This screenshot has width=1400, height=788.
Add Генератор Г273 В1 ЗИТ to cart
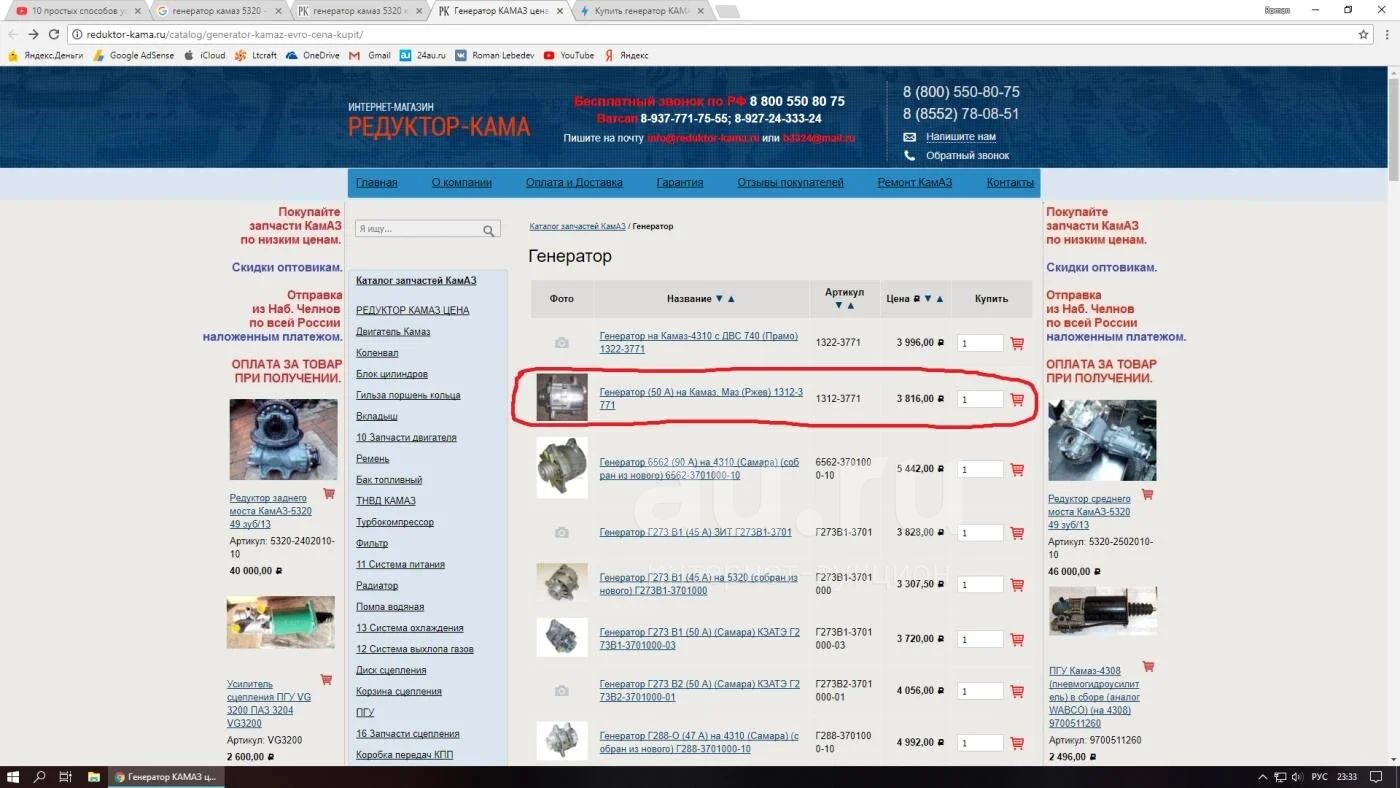pos(1017,533)
